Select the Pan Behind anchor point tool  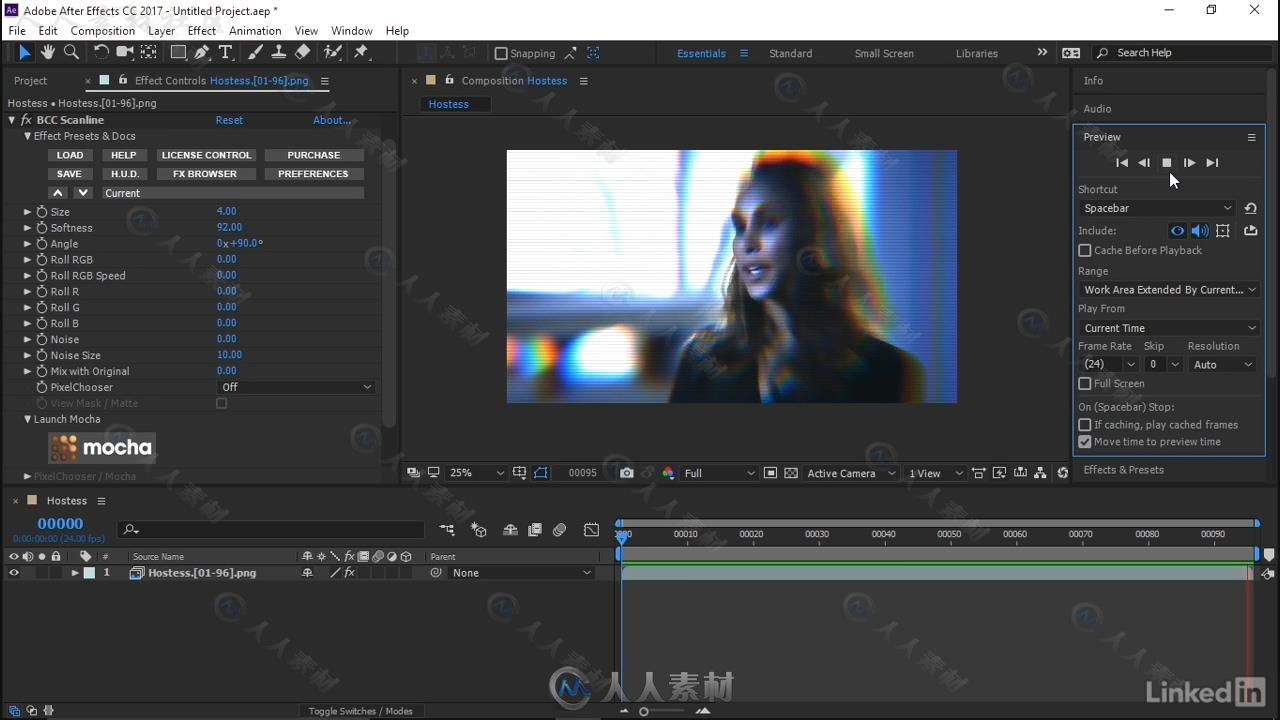point(148,52)
